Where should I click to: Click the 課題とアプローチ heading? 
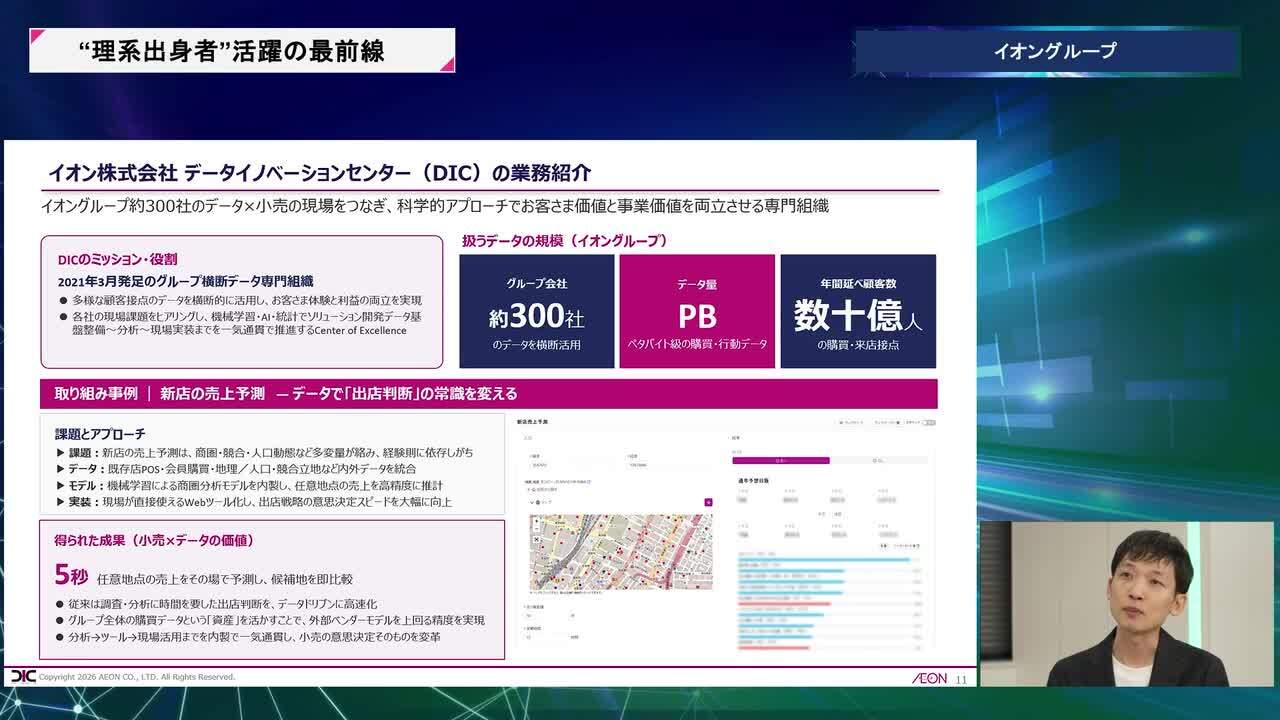[100, 434]
